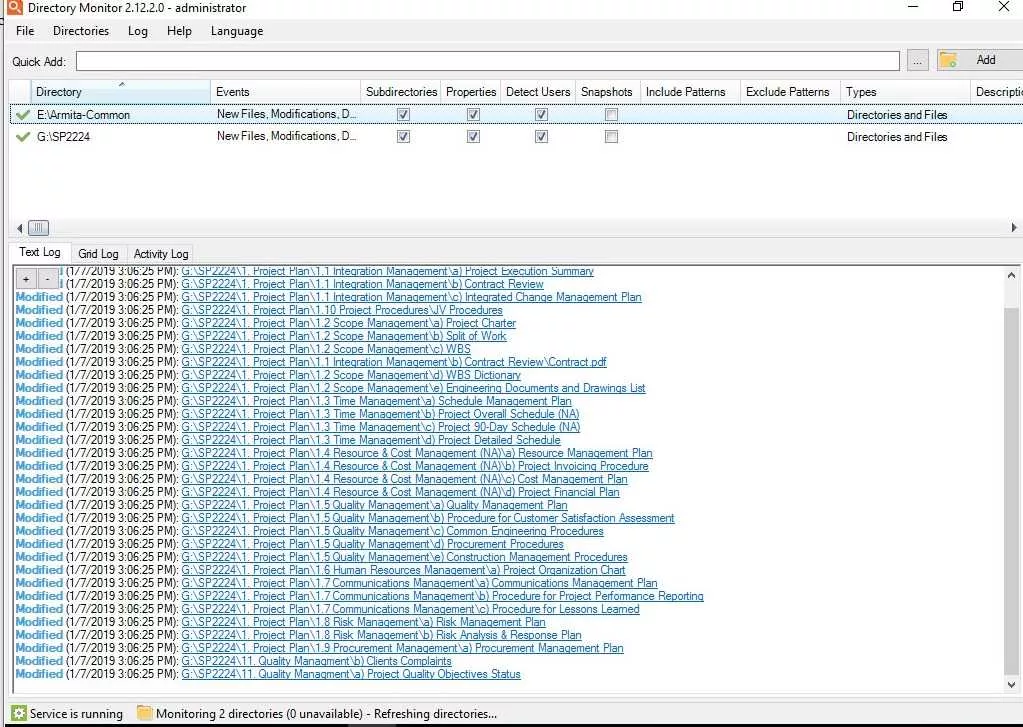Click the right arrow of the horizontal scrollbar

1014,228
